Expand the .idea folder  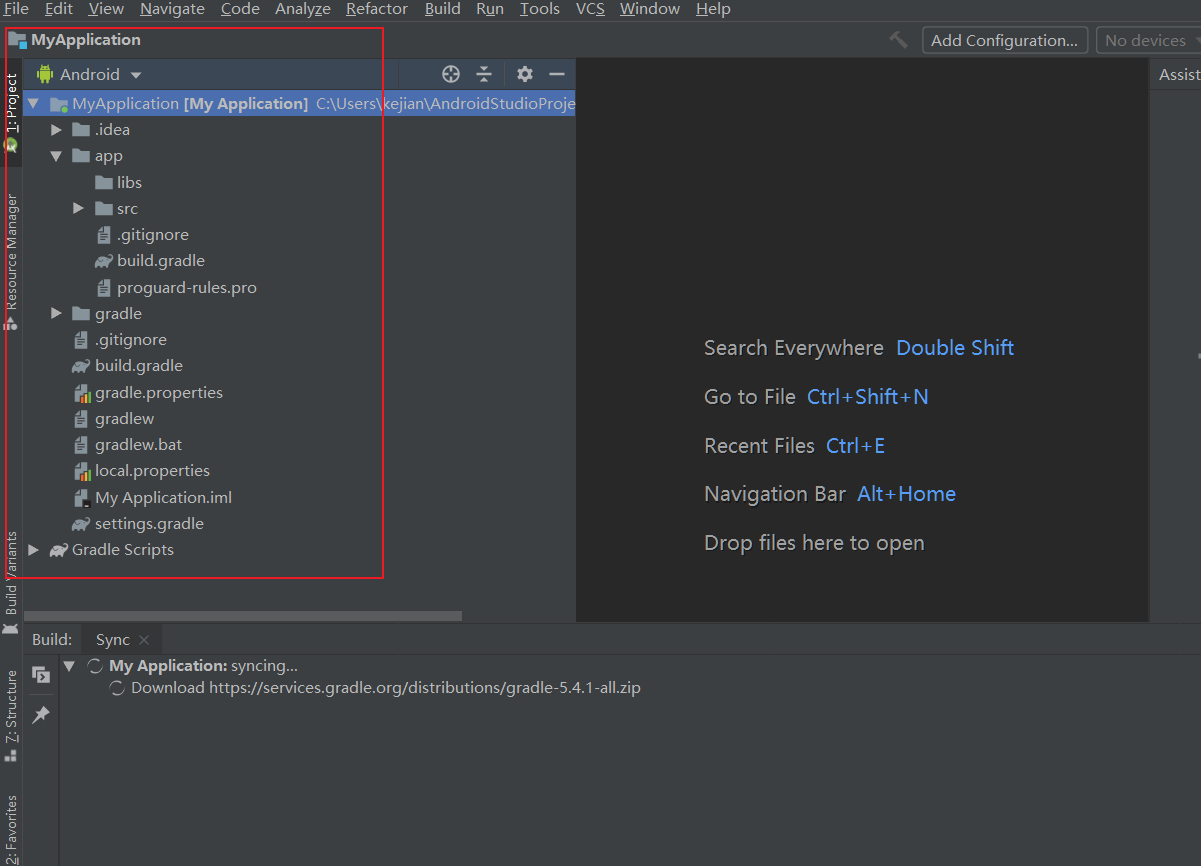(56, 130)
